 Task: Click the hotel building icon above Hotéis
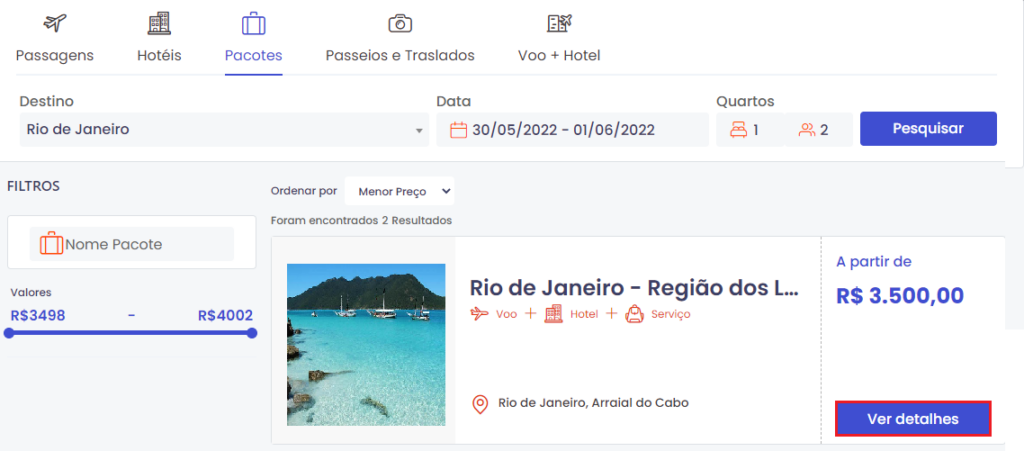coord(159,23)
